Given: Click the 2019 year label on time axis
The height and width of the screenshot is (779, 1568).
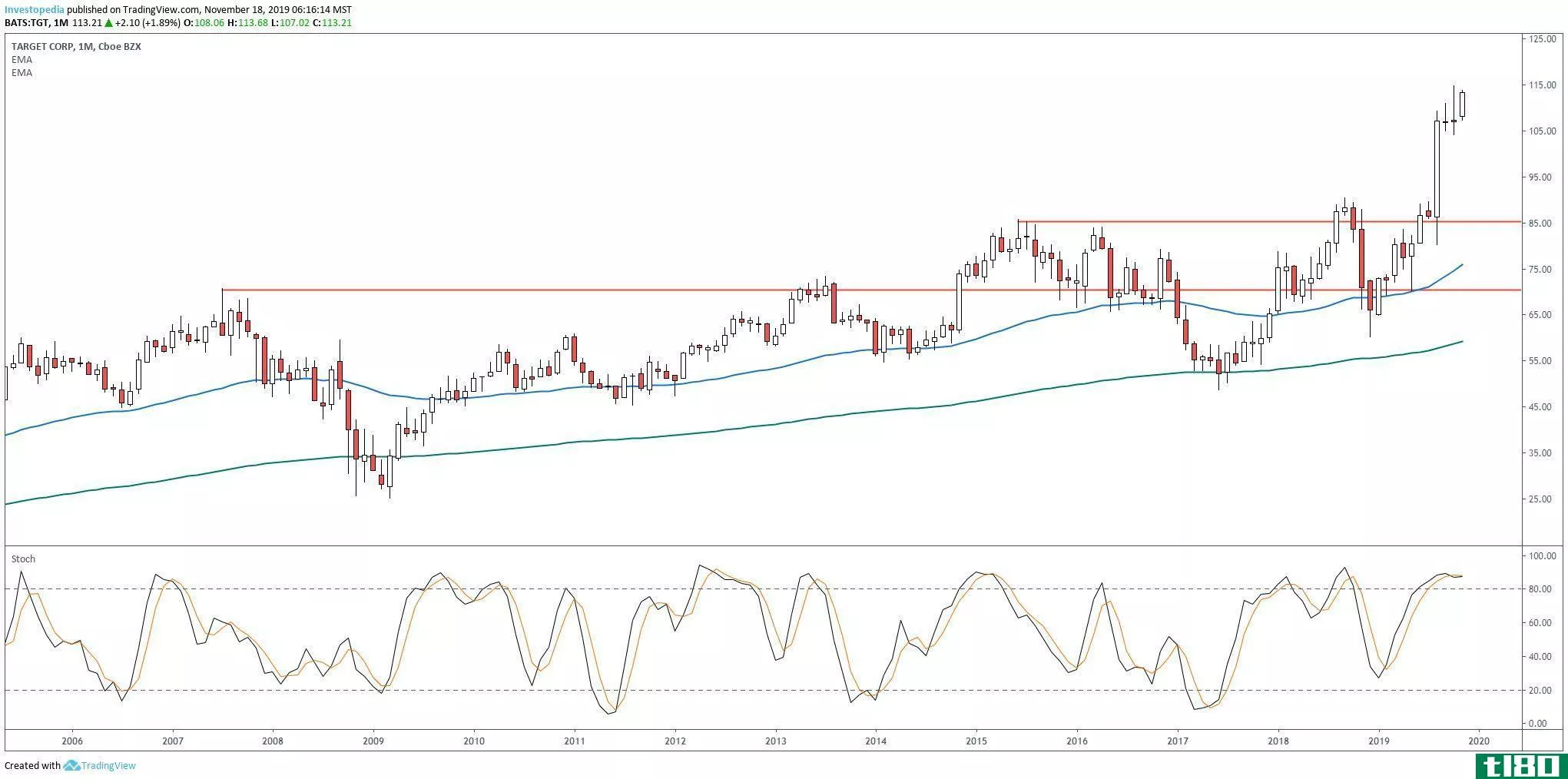Looking at the screenshot, I should (x=1379, y=741).
